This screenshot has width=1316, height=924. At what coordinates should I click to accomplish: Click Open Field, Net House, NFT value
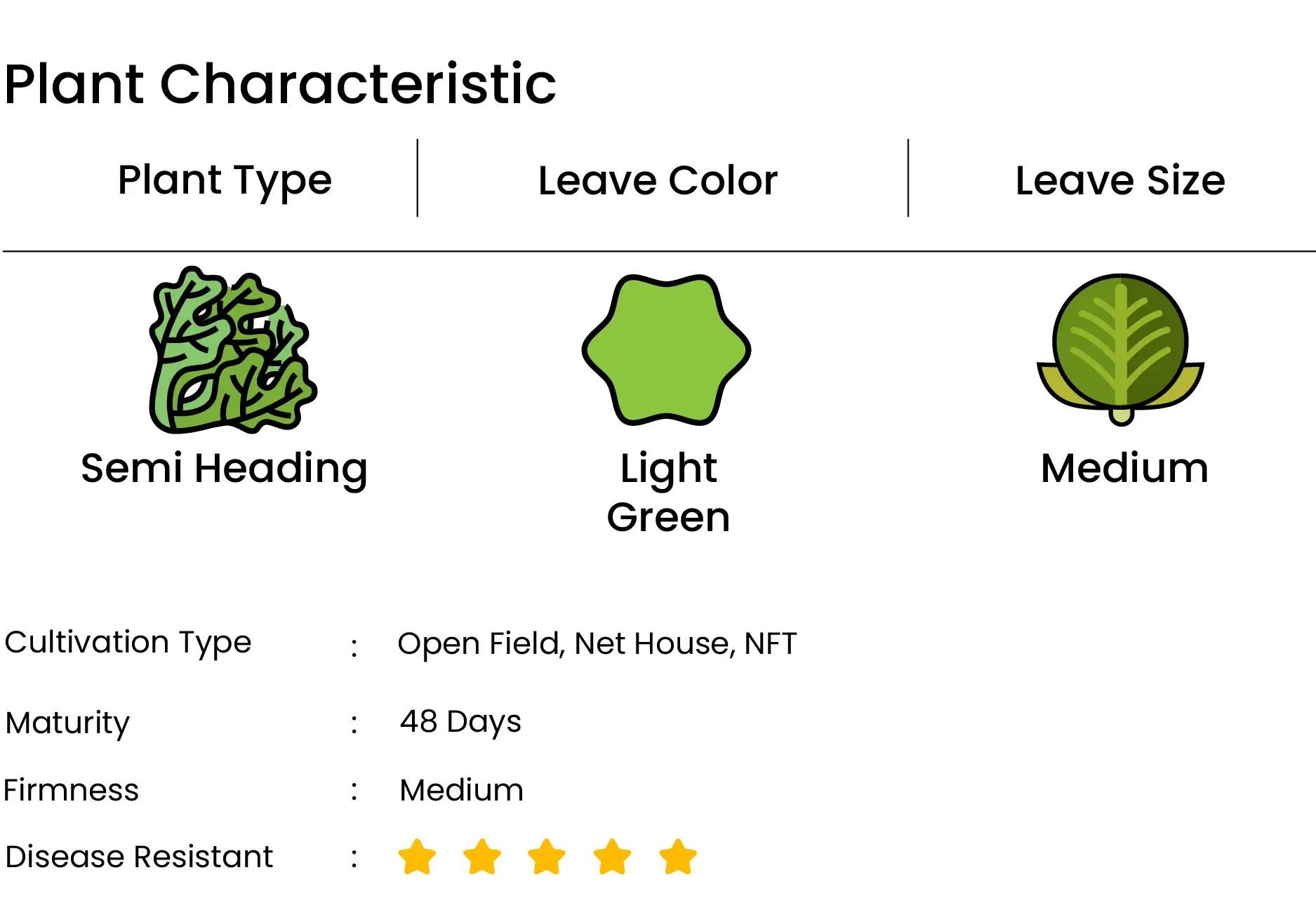(x=597, y=643)
